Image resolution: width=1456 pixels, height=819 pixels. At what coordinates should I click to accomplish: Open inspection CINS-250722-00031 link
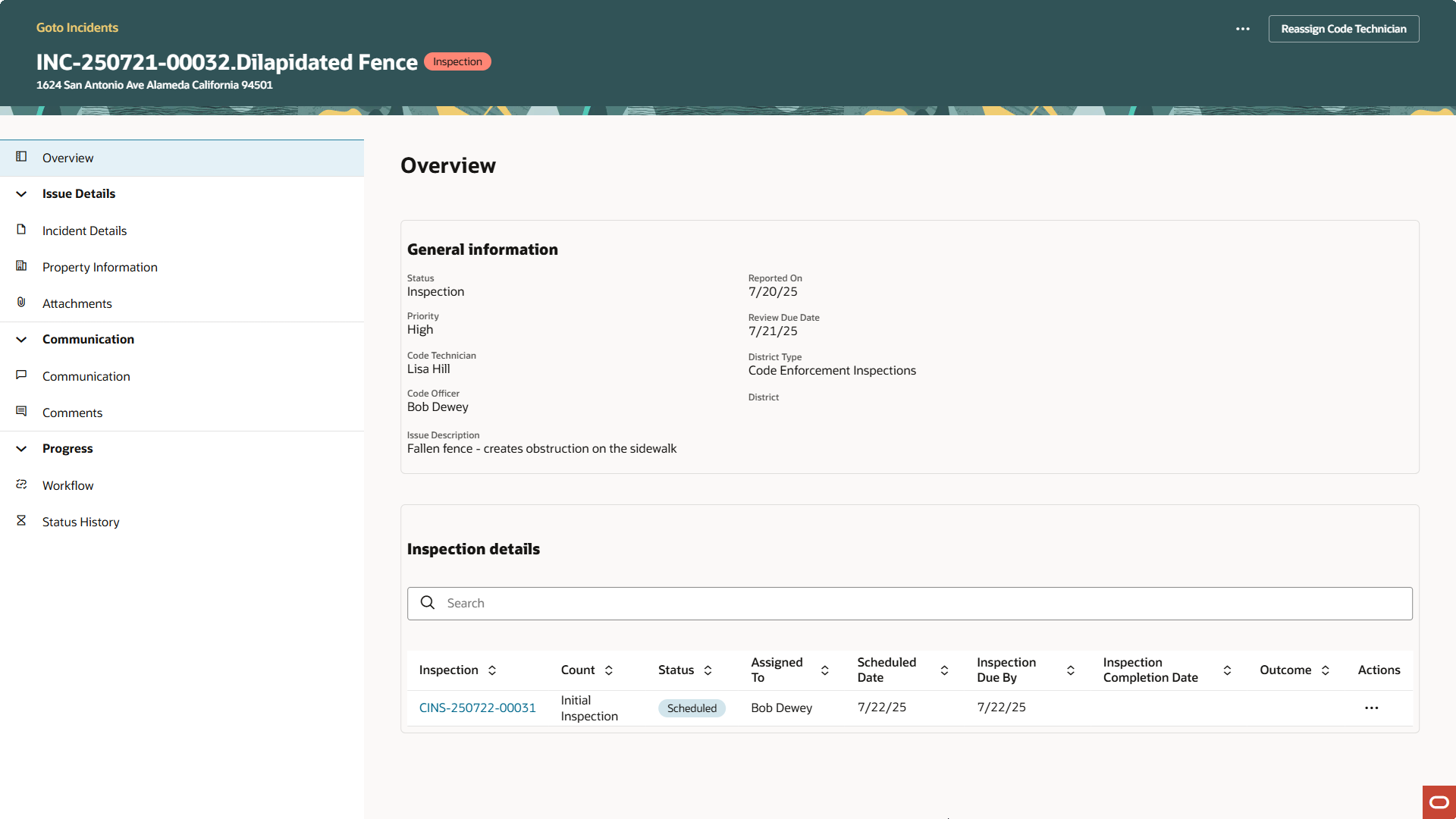pos(477,707)
